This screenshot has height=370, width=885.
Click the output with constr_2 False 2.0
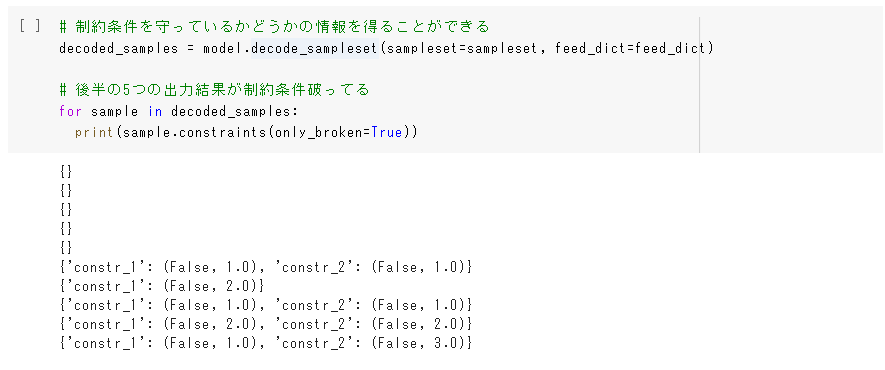[x=265, y=324]
